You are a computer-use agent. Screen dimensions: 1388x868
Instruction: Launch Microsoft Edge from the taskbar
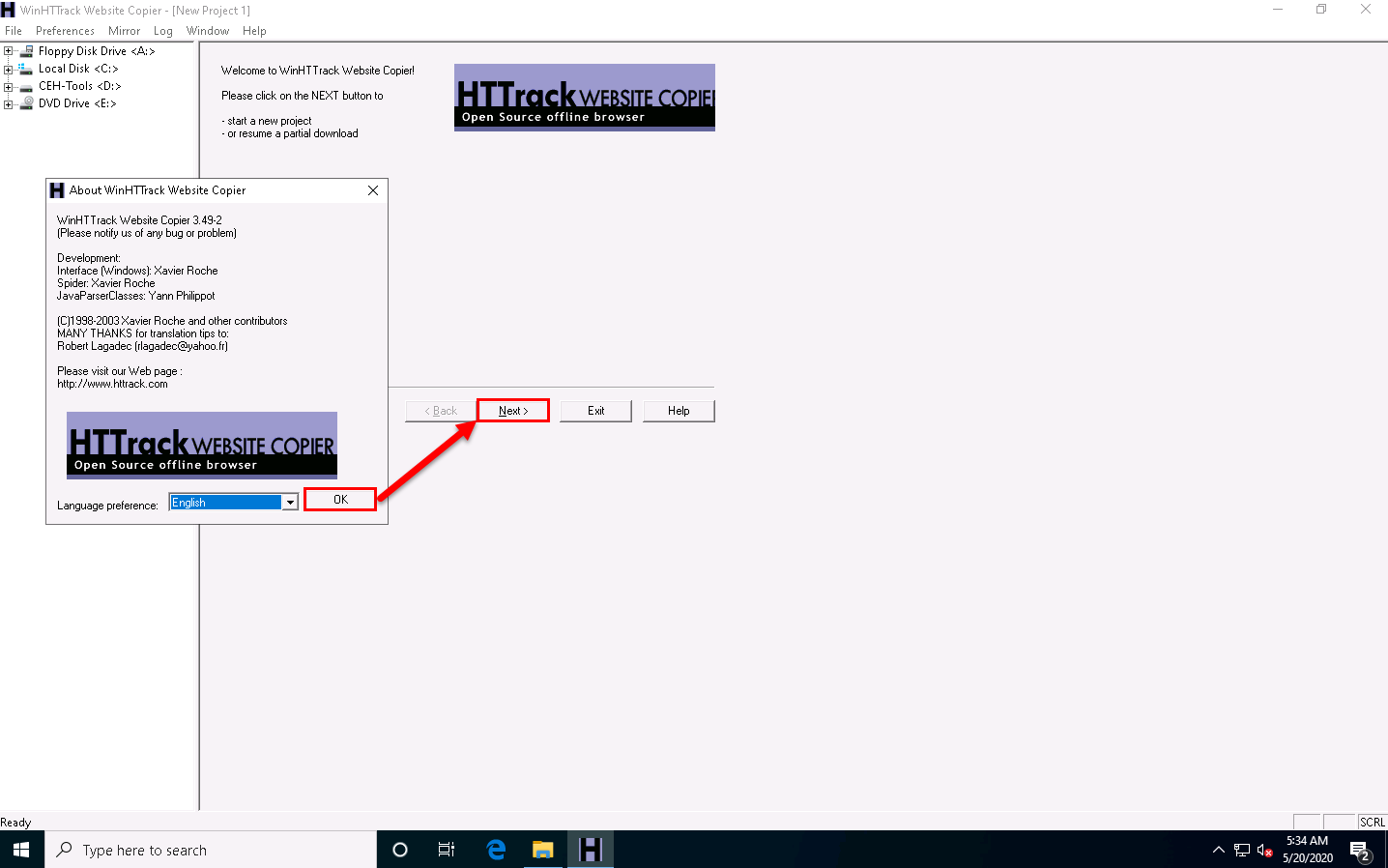[496, 850]
